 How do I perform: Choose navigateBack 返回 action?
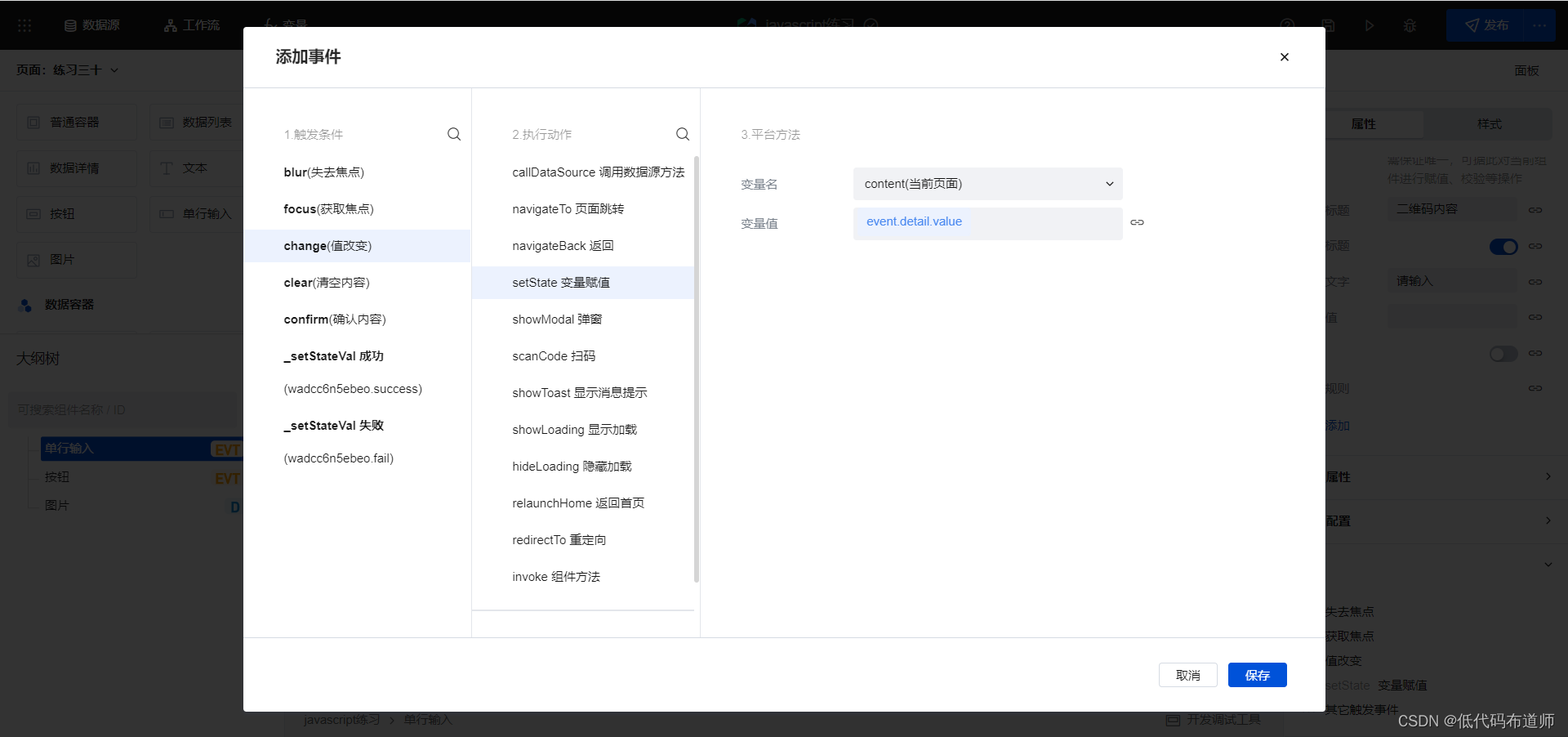[x=583, y=246]
